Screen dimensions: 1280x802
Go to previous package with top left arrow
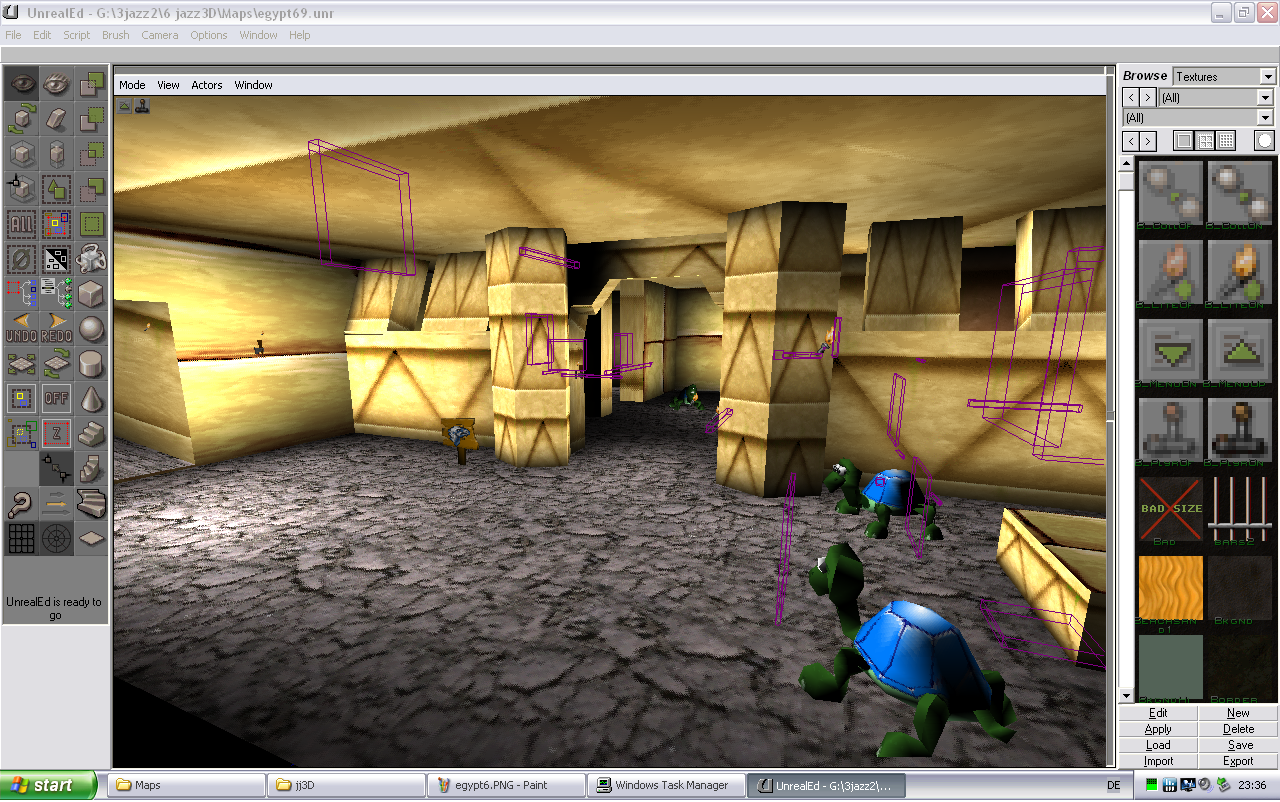tap(1131, 97)
